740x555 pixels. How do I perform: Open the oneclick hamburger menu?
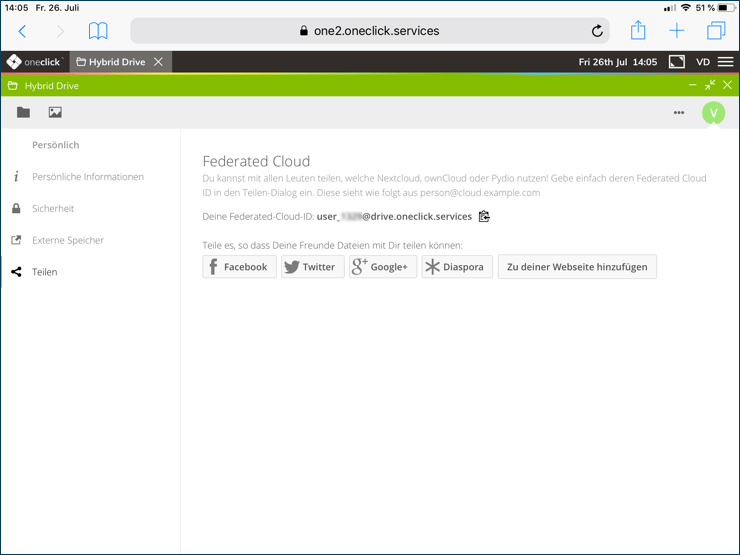coord(725,62)
